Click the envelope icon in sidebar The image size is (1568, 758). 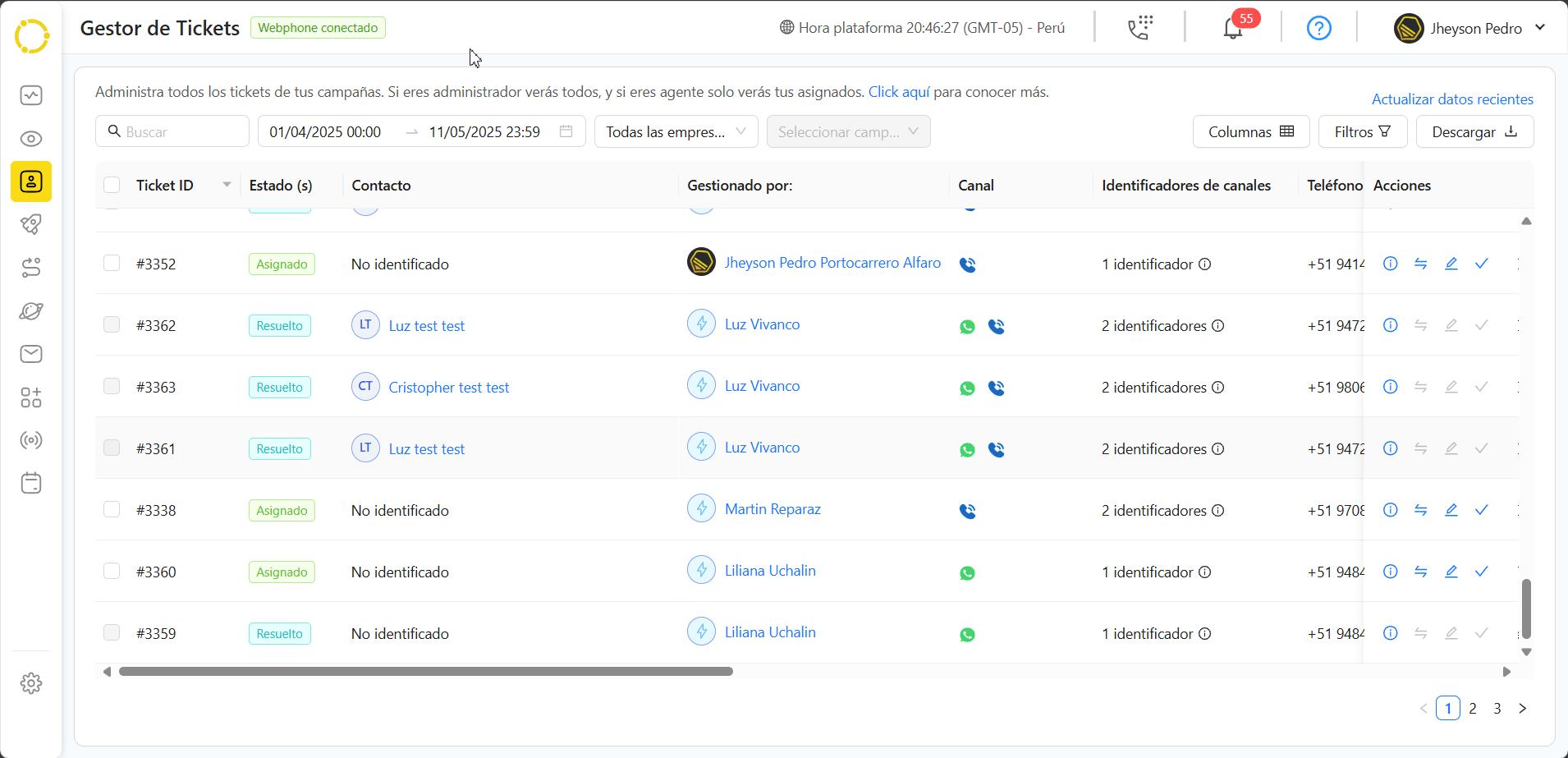click(x=31, y=354)
